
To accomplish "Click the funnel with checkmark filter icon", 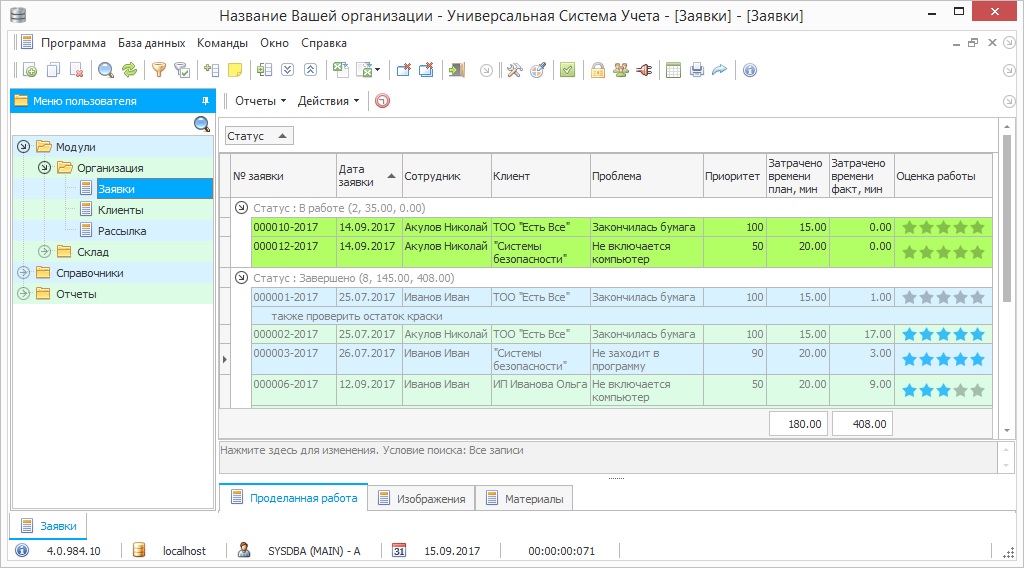I will coord(182,71).
